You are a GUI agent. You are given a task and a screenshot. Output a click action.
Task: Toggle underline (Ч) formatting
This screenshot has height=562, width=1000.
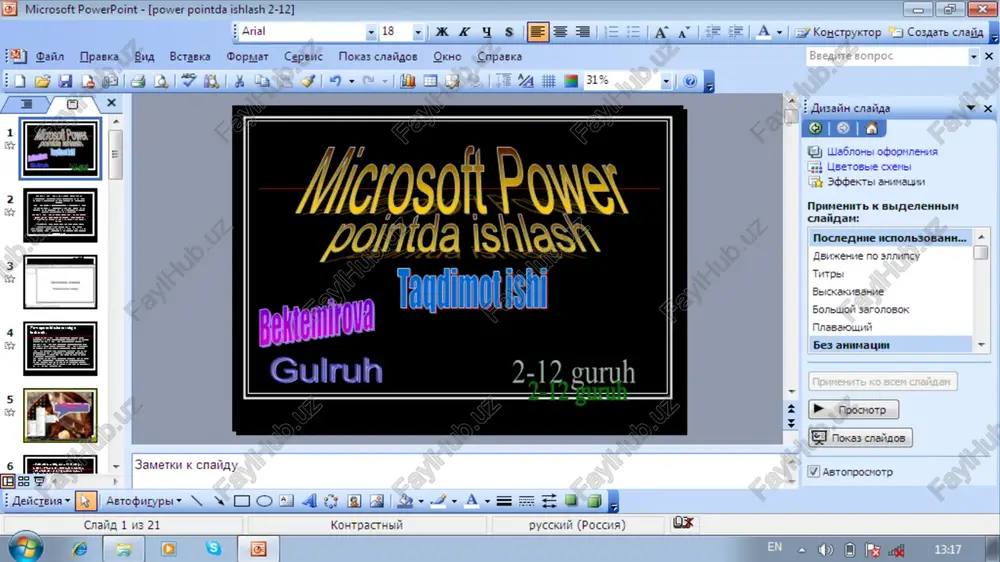(487, 31)
